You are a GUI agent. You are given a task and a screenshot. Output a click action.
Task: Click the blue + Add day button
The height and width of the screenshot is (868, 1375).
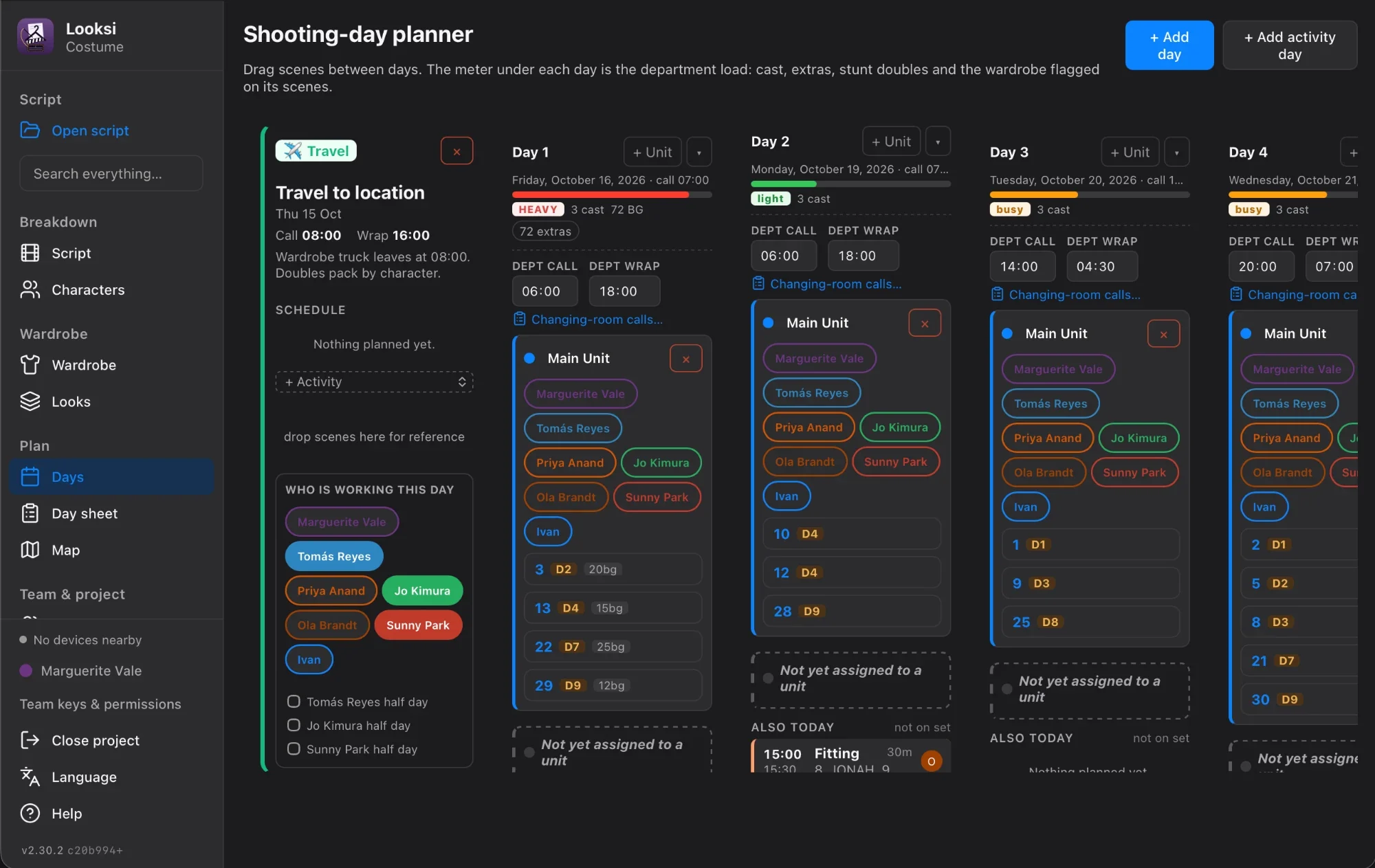1169,45
